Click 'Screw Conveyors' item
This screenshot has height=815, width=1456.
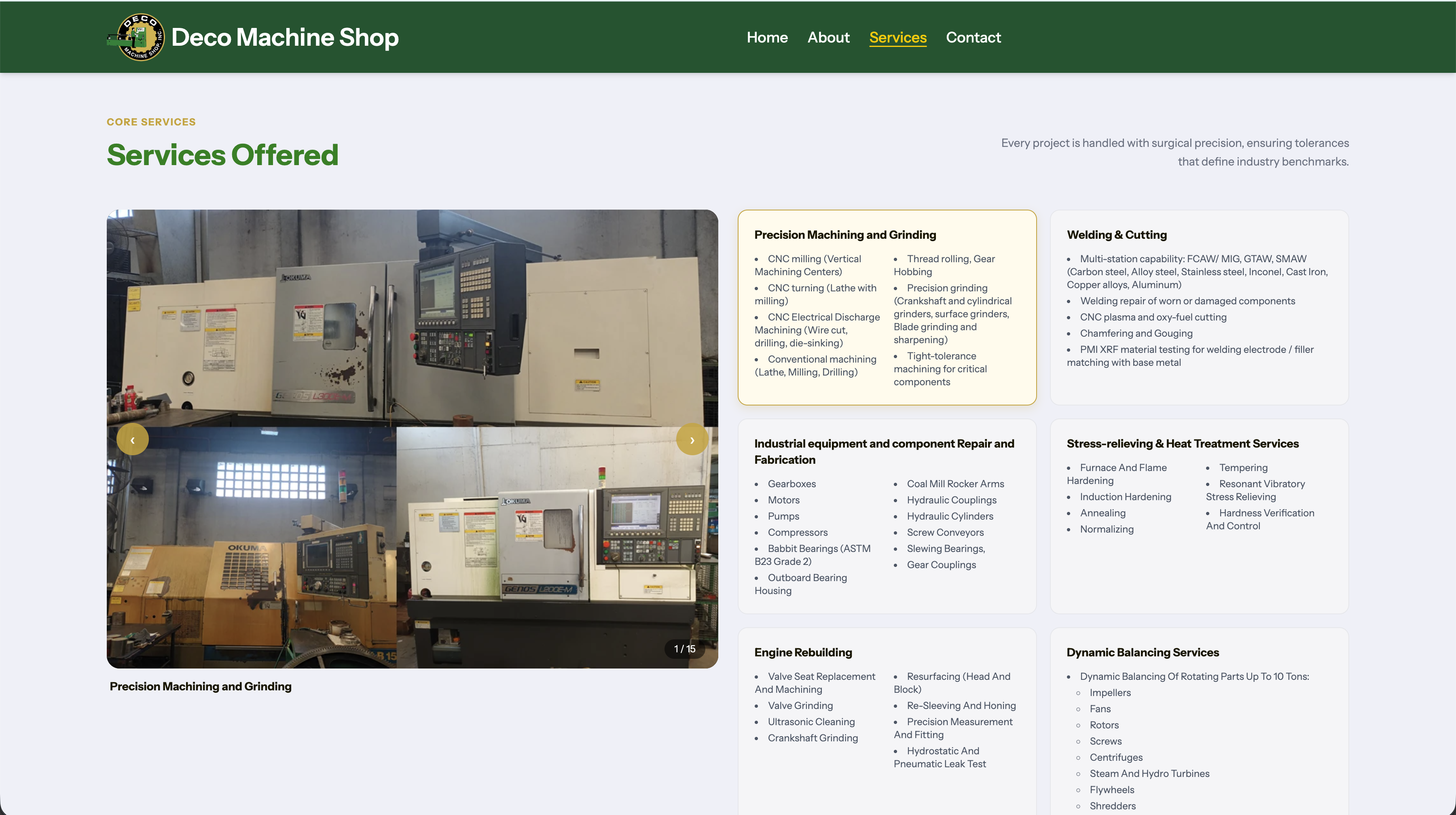point(945,532)
